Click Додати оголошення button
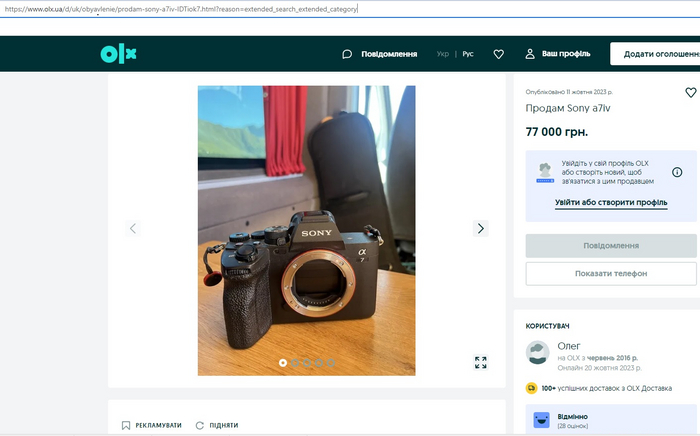 [x=655, y=54]
